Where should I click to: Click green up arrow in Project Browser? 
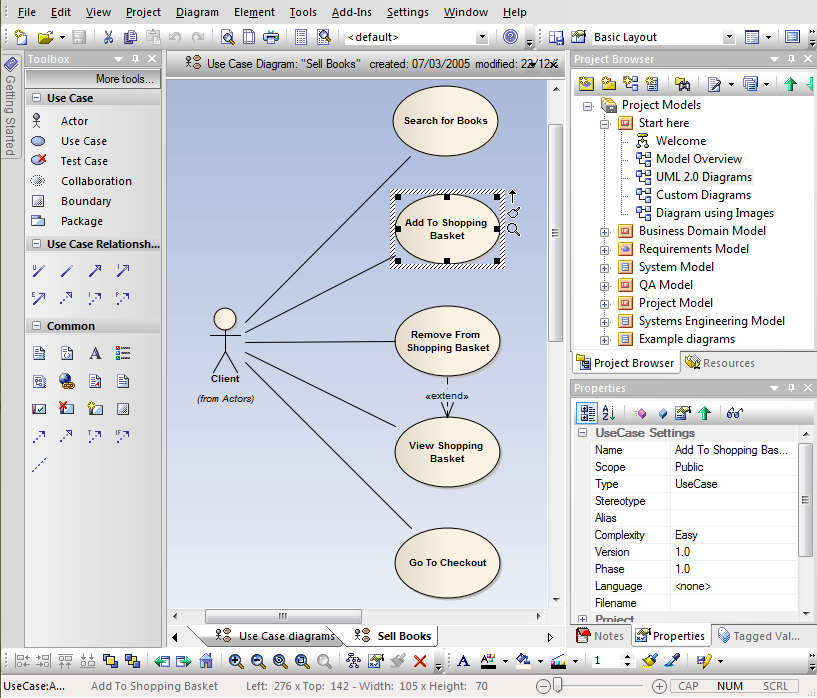pyautogui.click(x=790, y=84)
